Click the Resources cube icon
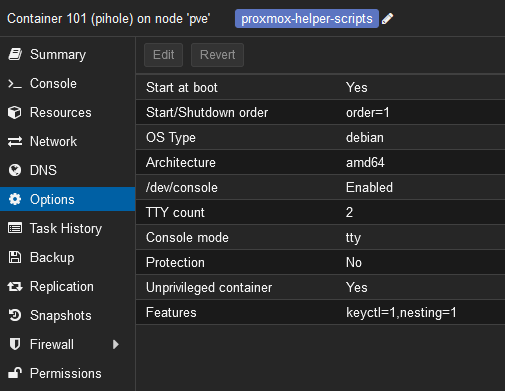The width and height of the screenshot is (505, 391). click(x=15, y=112)
